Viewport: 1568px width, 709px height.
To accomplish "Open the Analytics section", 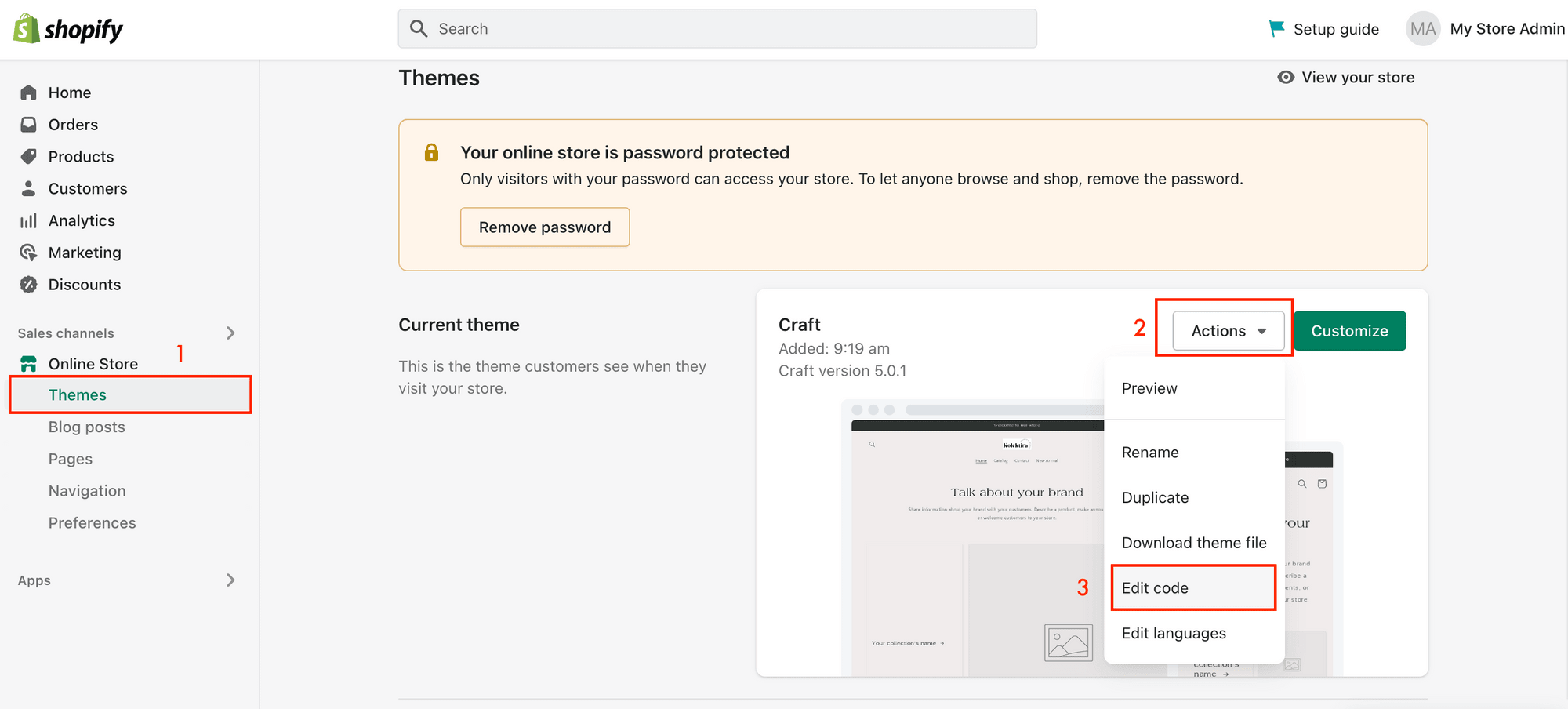I will click(28, 220).
